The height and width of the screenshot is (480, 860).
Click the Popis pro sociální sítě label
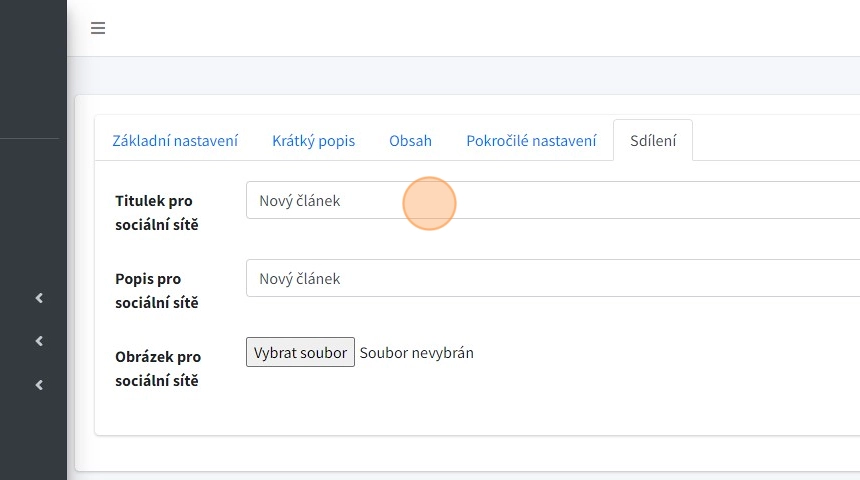(x=157, y=290)
